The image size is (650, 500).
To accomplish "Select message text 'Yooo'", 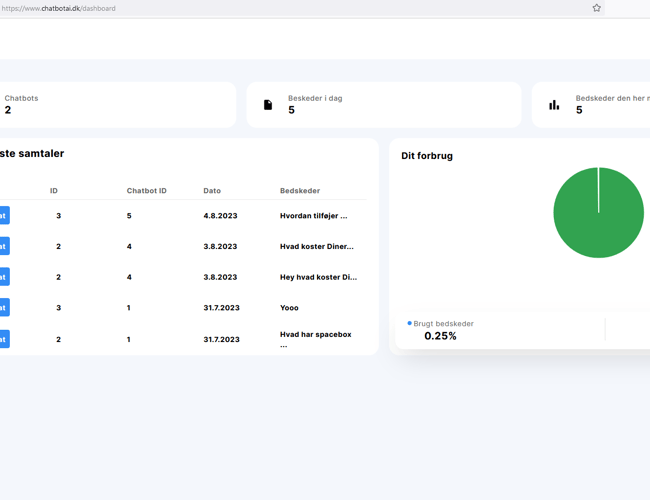I will (289, 308).
